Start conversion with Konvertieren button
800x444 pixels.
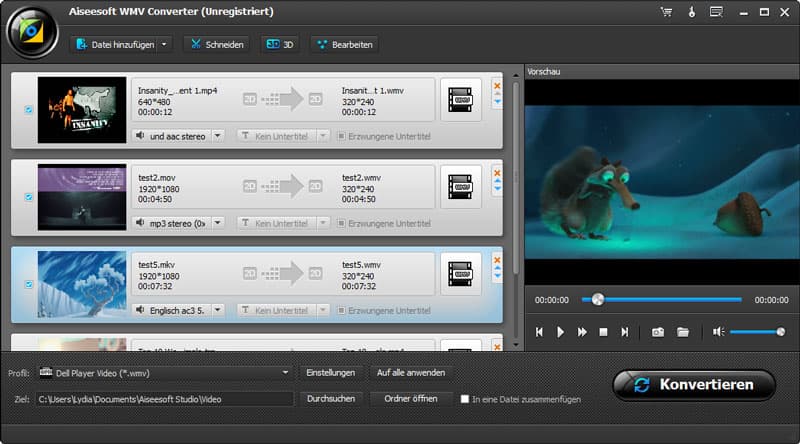point(694,385)
